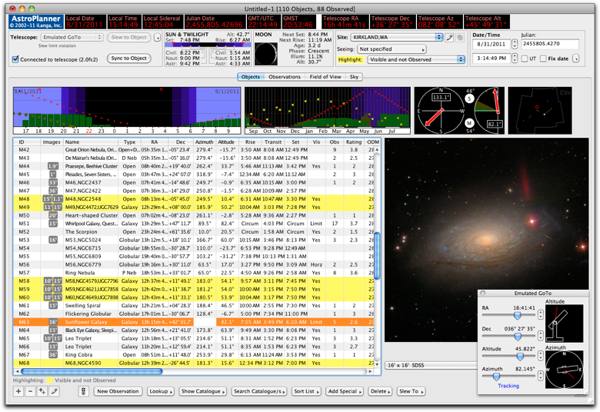600x412 pixels.
Task: Click the minus remove-object icon at bottom left
Action: (30, 390)
